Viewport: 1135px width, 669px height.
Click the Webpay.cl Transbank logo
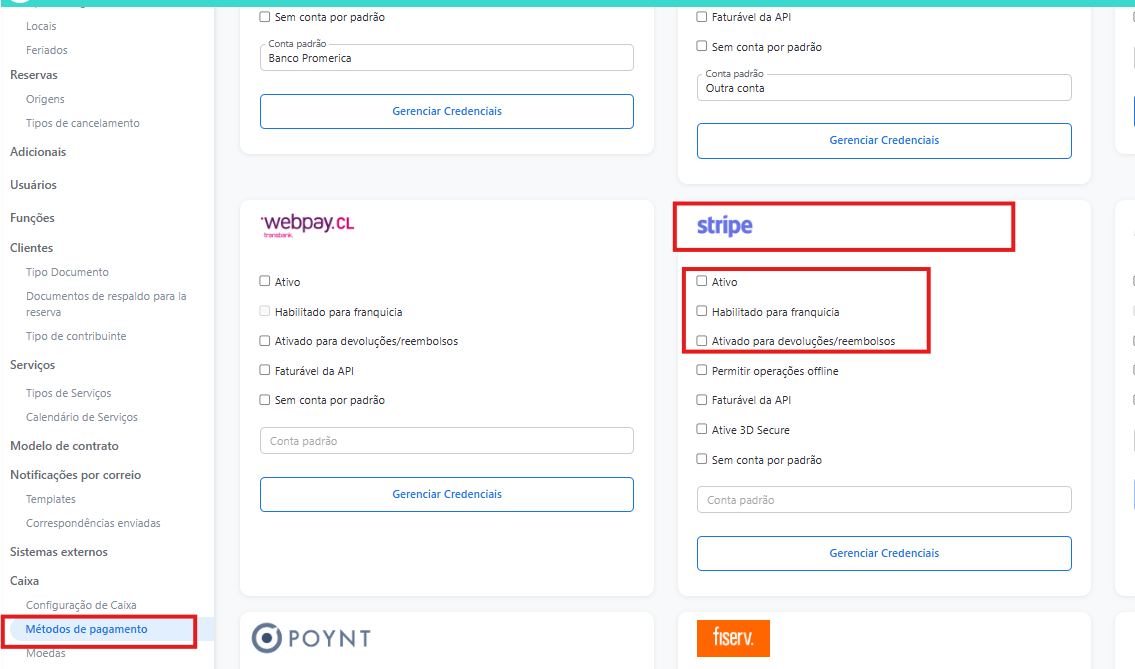click(307, 225)
